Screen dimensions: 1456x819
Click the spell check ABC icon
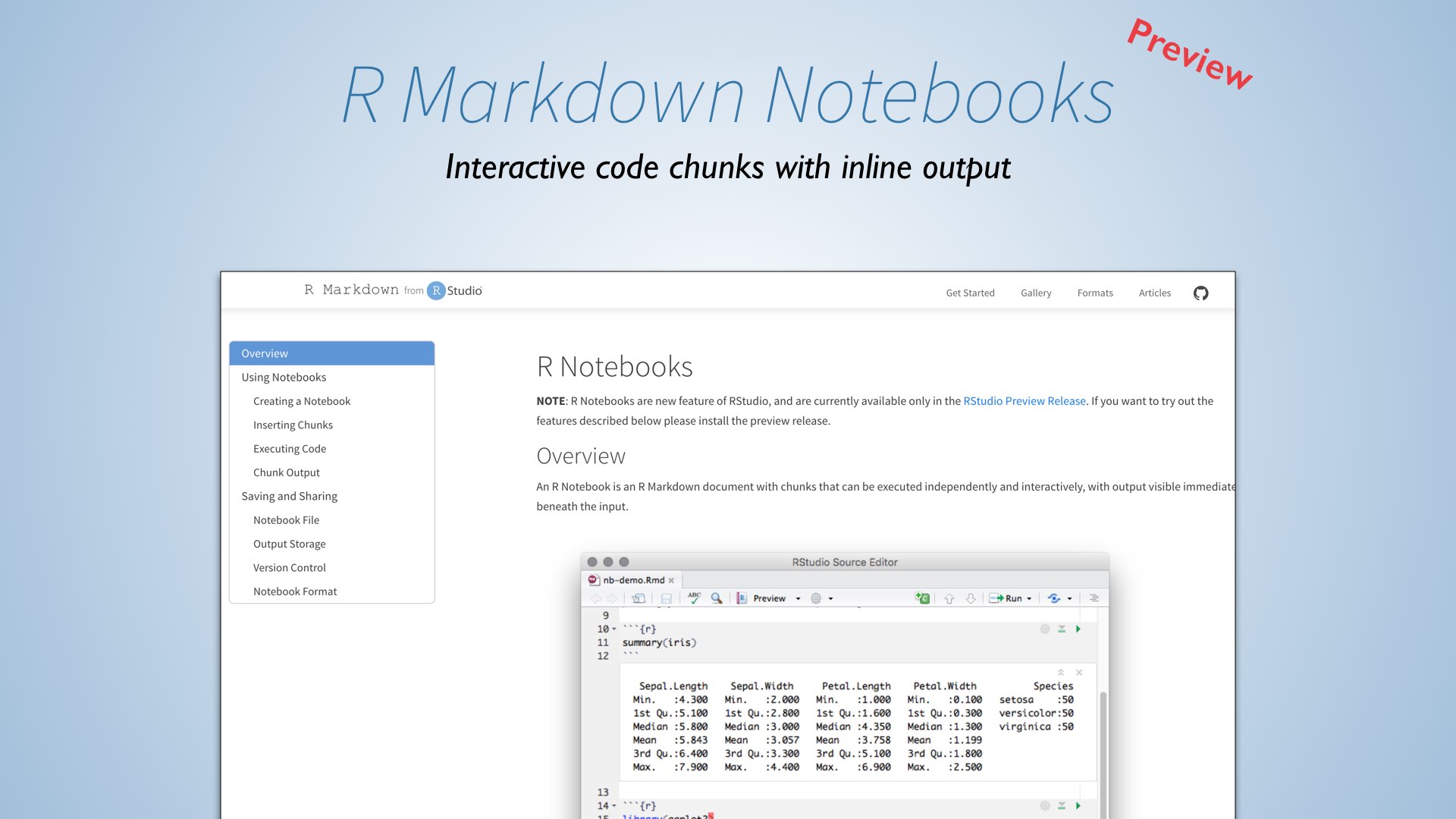694,598
